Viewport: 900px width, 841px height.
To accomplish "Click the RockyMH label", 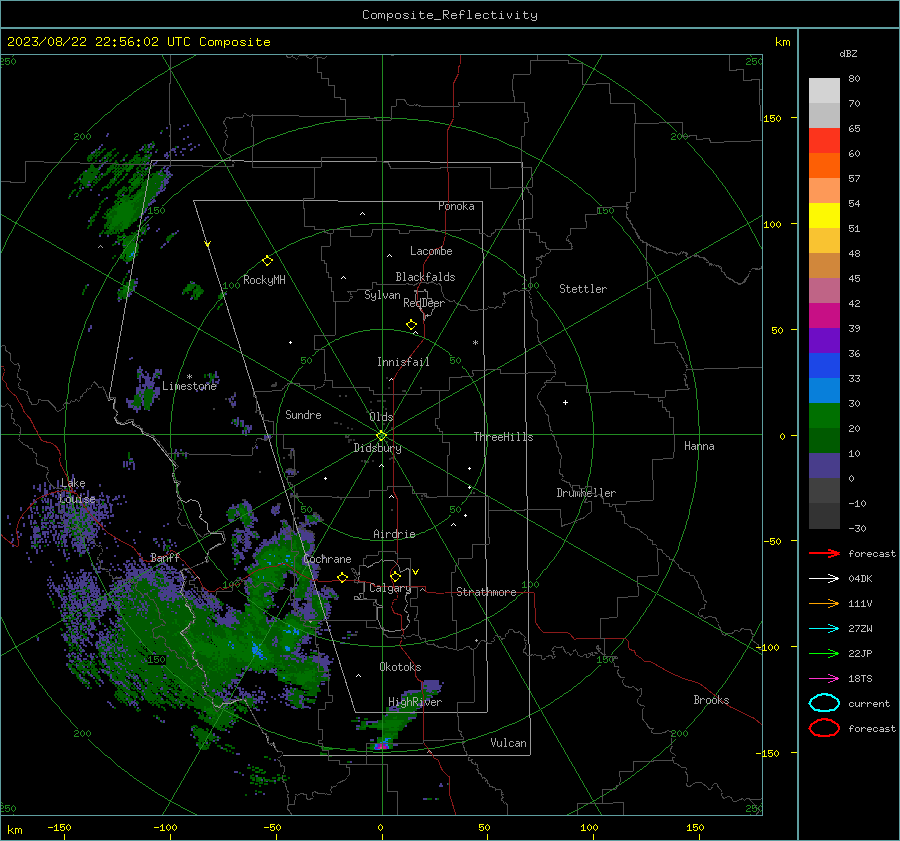I will (x=264, y=280).
